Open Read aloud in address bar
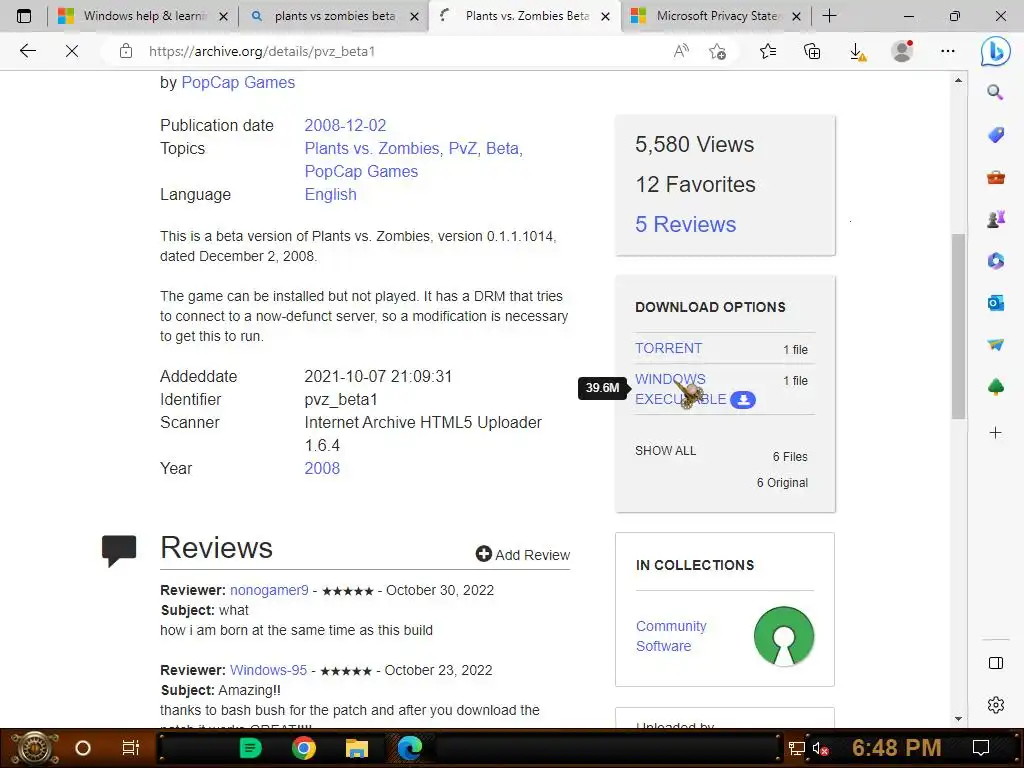The height and width of the screenshot is (768, 1024). [681, 51]
